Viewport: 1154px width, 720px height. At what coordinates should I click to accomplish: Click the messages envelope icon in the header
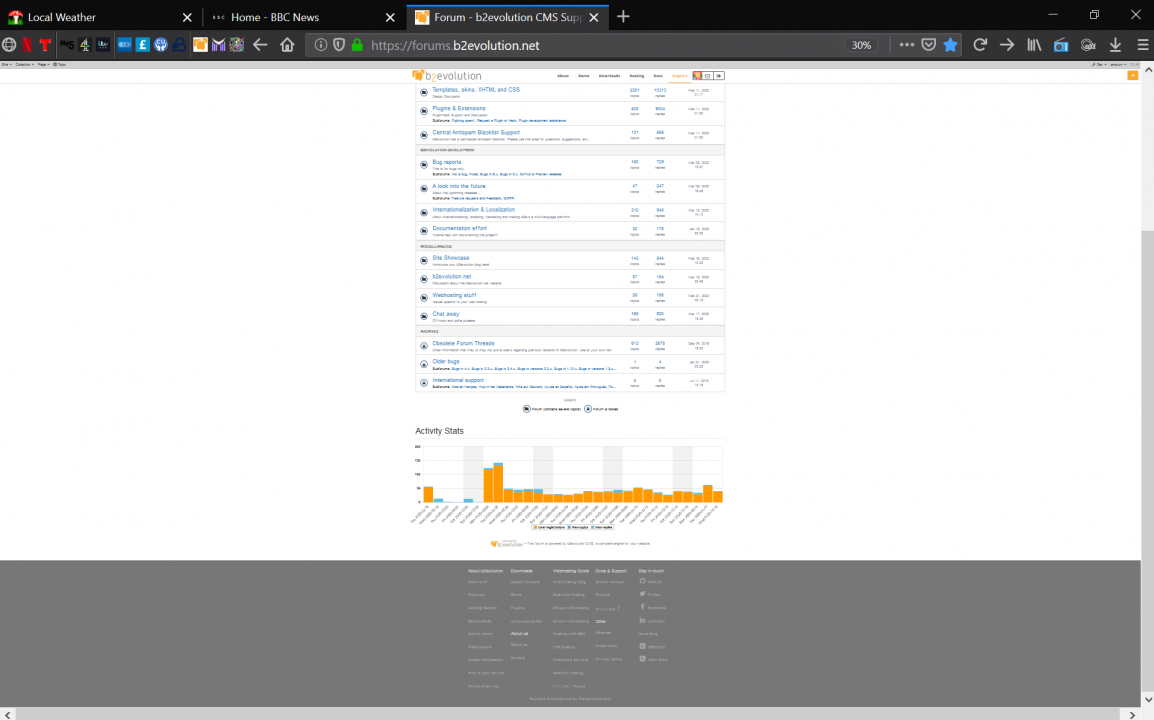pyautogui.click(x=708, y=76)
